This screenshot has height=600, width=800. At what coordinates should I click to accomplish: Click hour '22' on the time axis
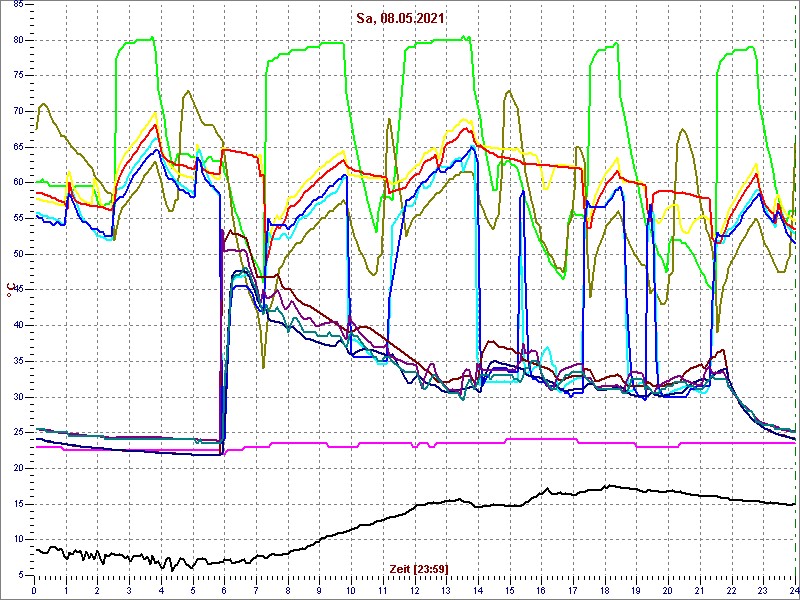pyautogui.click(x=731, y=590)
